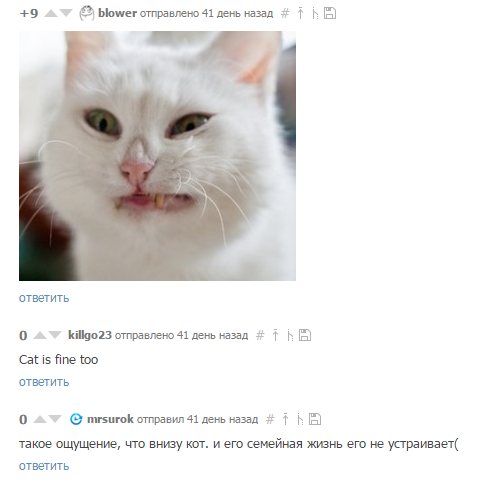The height and width of the screenshot is (483, 493).
Task: Save mrsurok's comment with floppy icon
Action: tap(315, 419)
